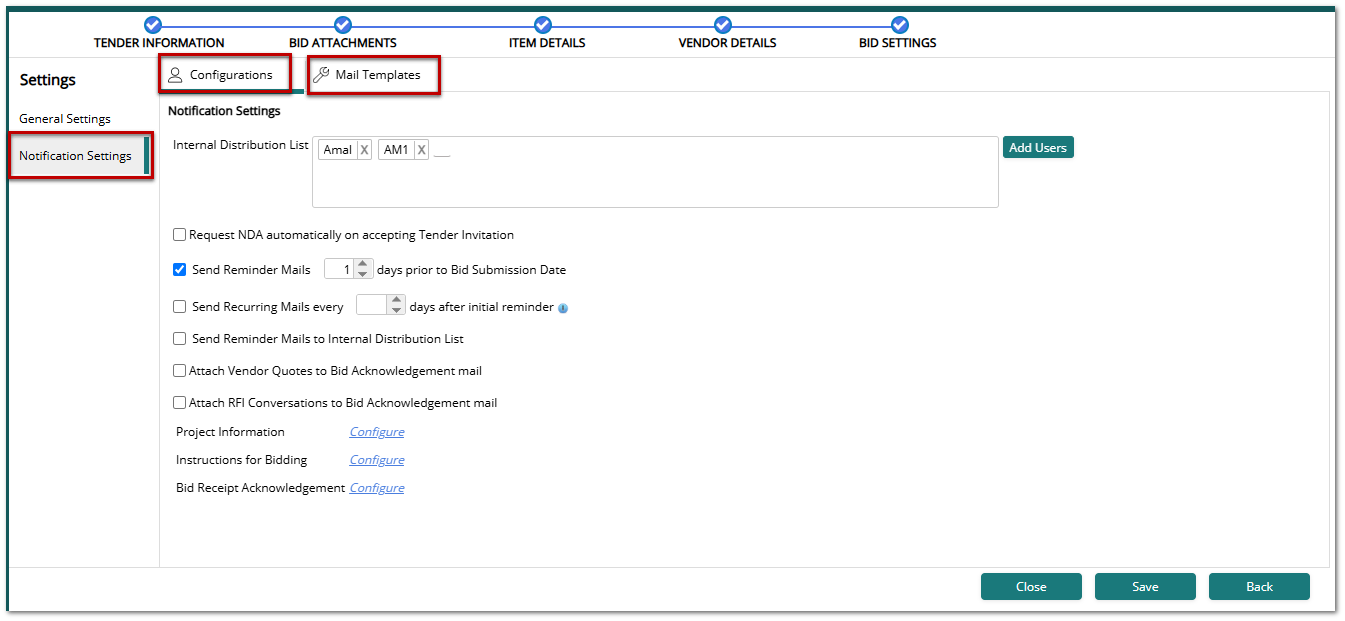This screenshot has width=1345, height=621.
Task: Enable Request NDA automatically checkbox
Action: (x=180, y=235)
